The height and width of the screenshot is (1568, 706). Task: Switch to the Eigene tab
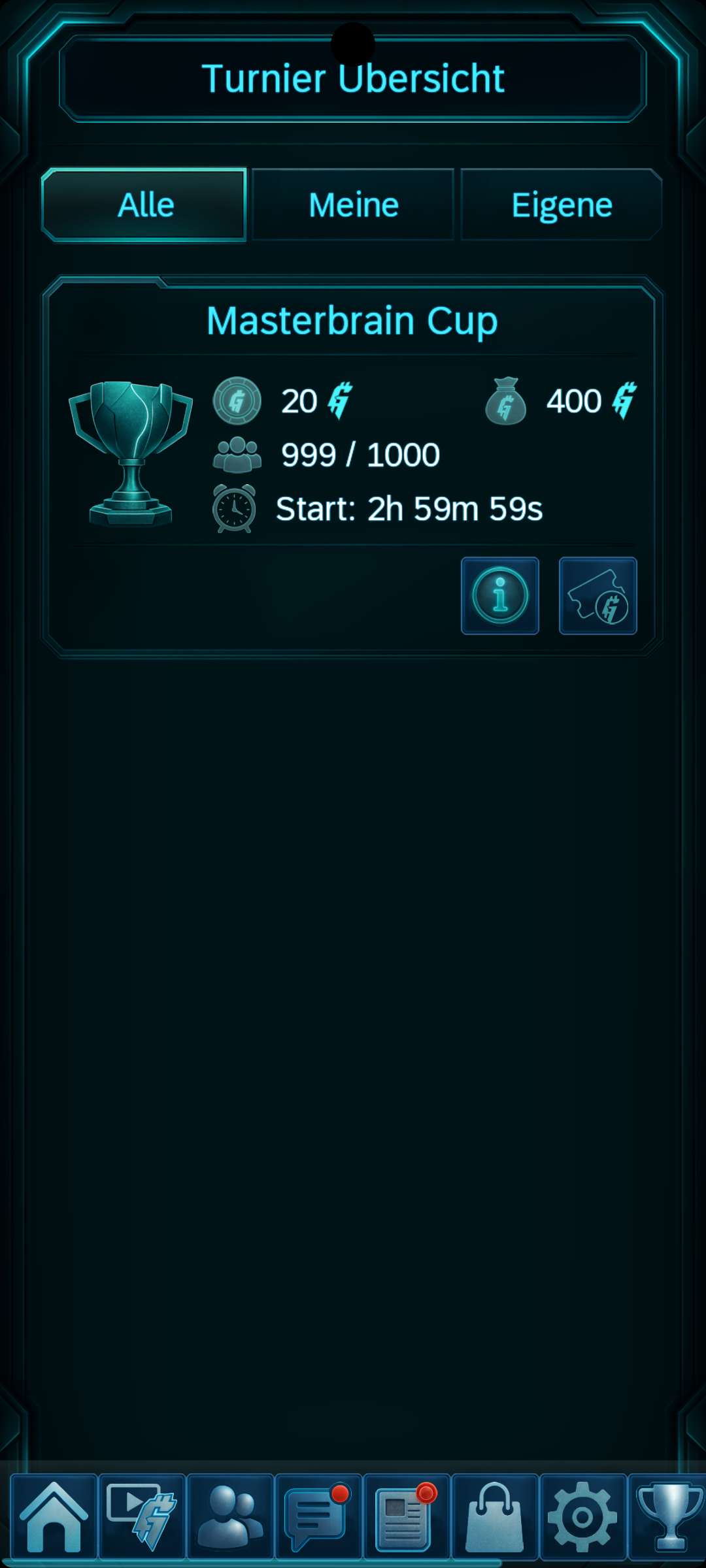(x=562, y=205)
